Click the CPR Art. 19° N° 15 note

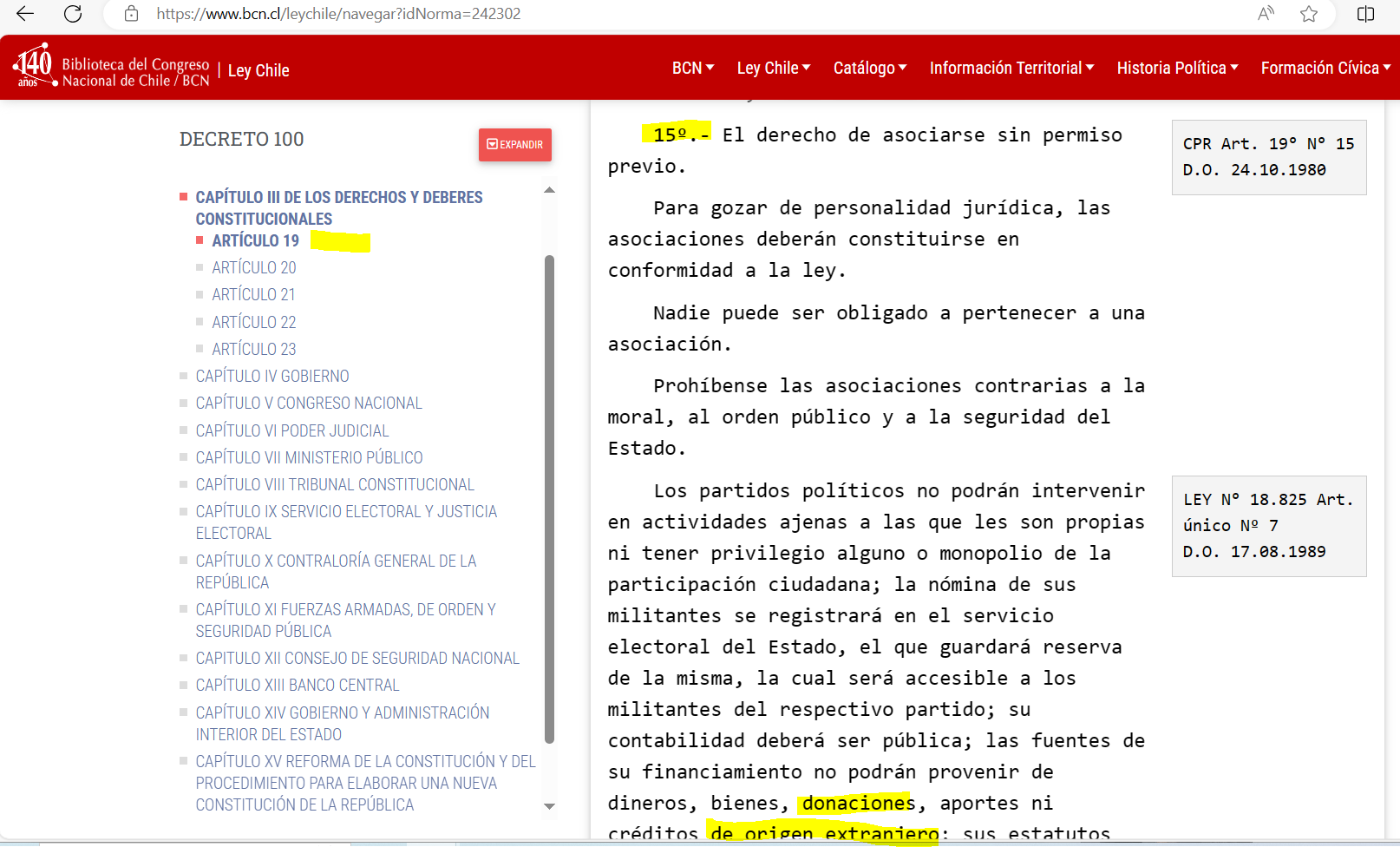tap(1269, 157)
